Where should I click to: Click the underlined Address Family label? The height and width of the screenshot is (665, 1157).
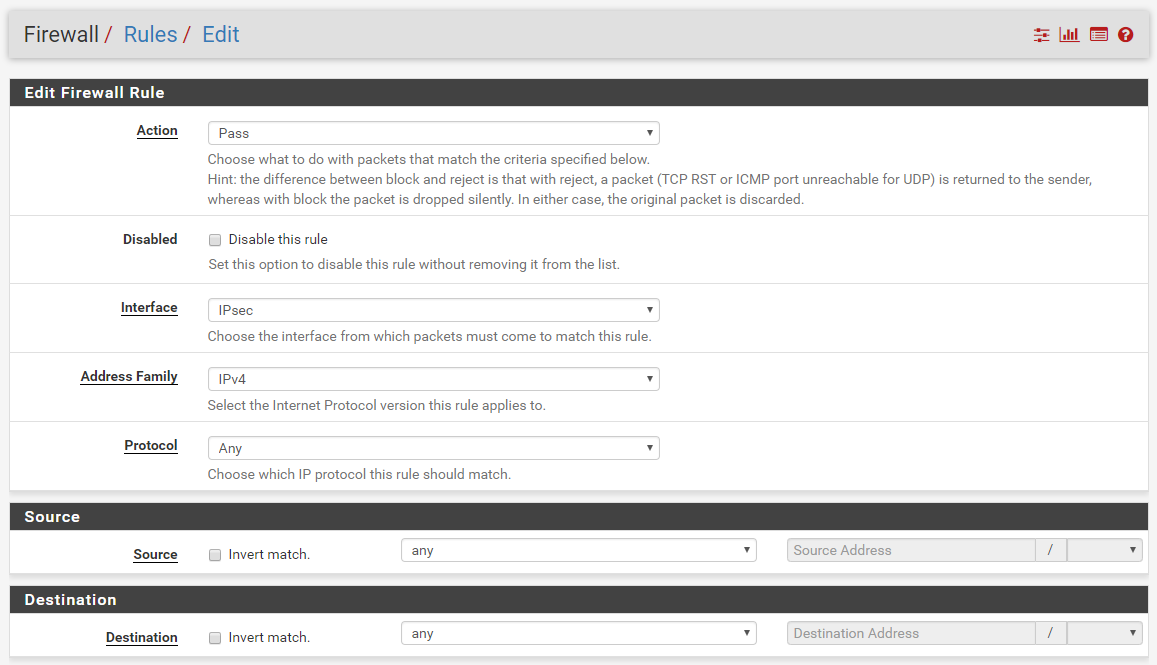click(x=129, y=376)
